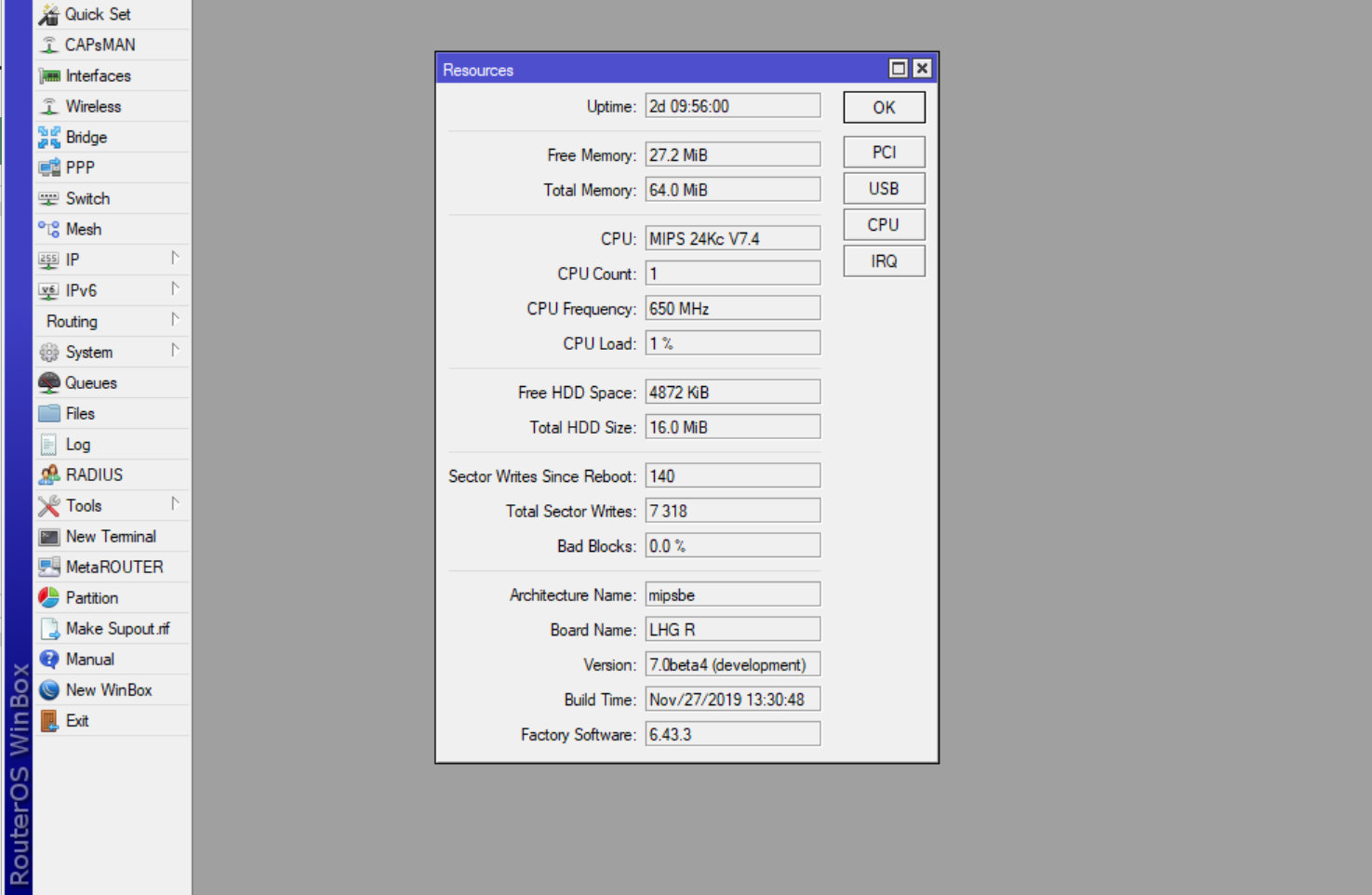Image resolution: width=1372 pixels, height=895 pixels.
Task: Click the Bad Blocks field
Action: pyautogui.click(x=733, y=545)
